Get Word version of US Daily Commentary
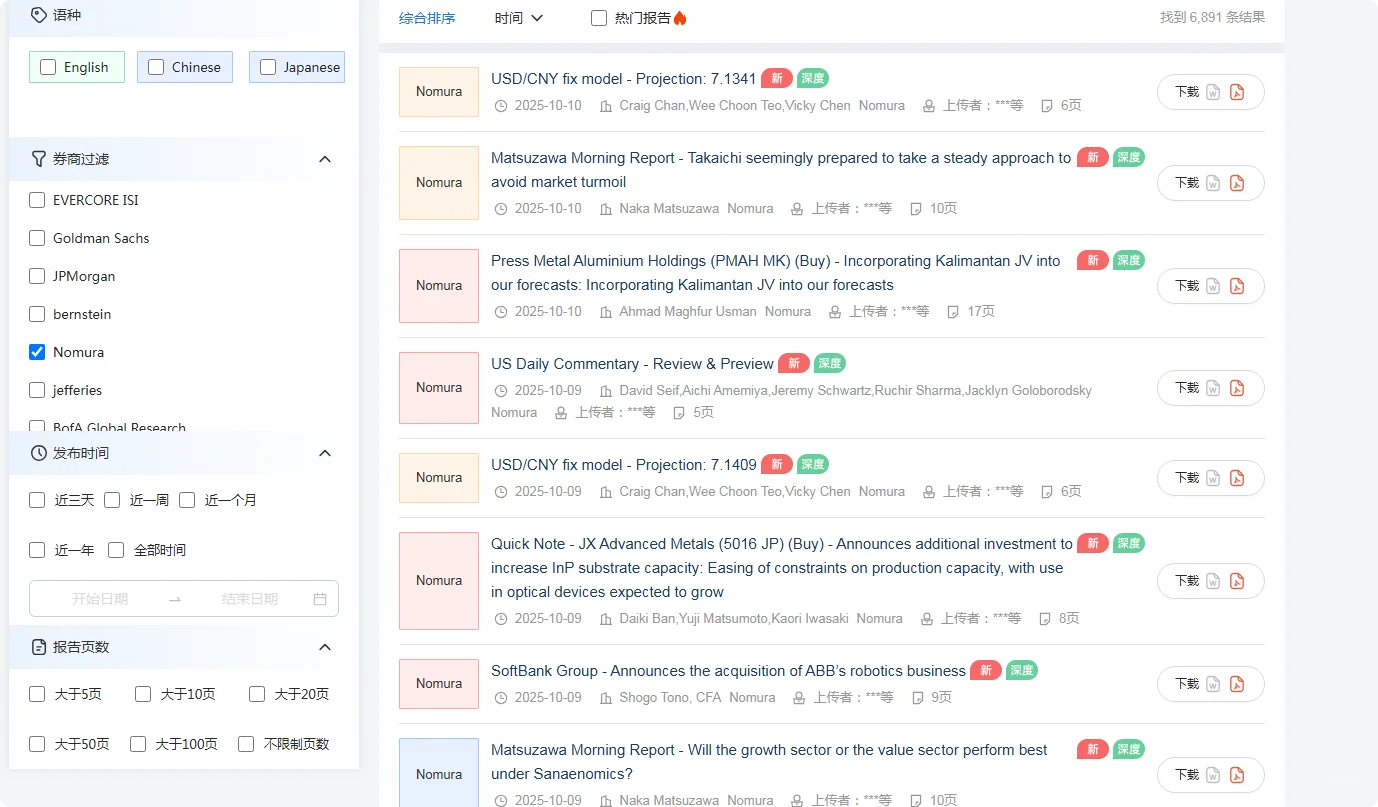Screen dimensions: 1378x807 [1213, 388]
